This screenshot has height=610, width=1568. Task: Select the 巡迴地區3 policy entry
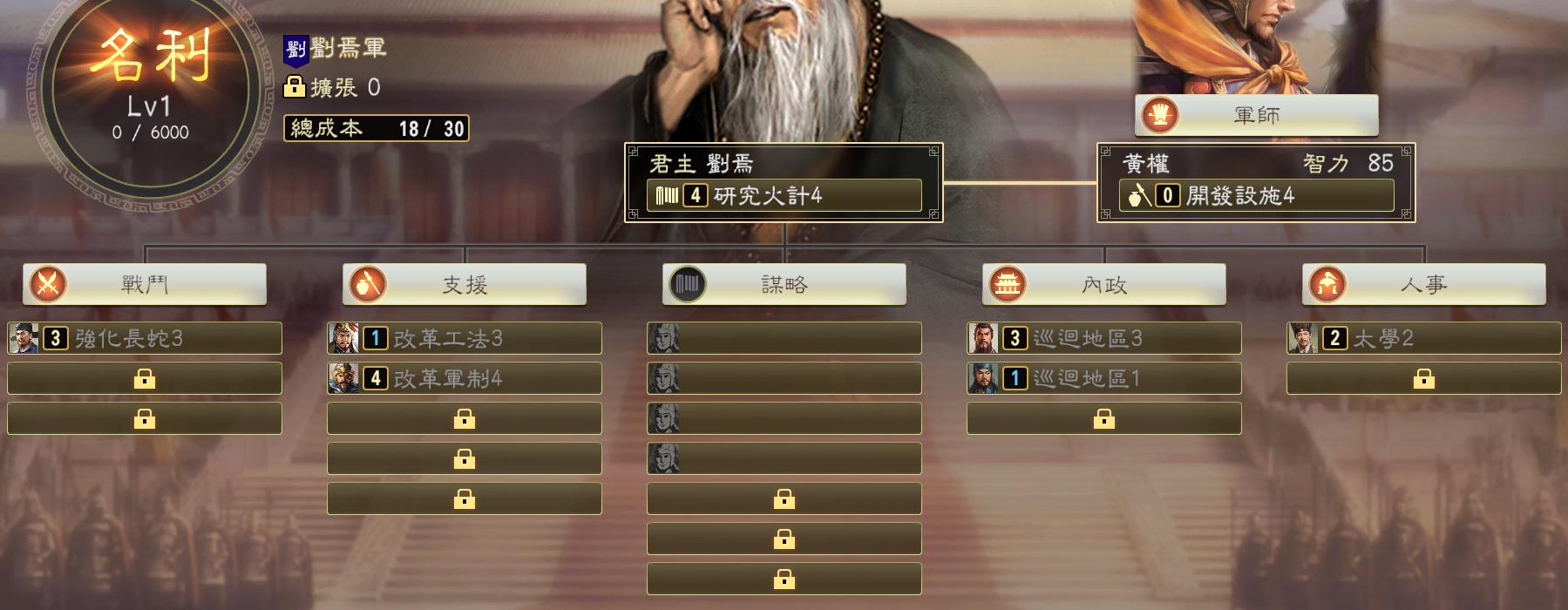[1104, 338]
